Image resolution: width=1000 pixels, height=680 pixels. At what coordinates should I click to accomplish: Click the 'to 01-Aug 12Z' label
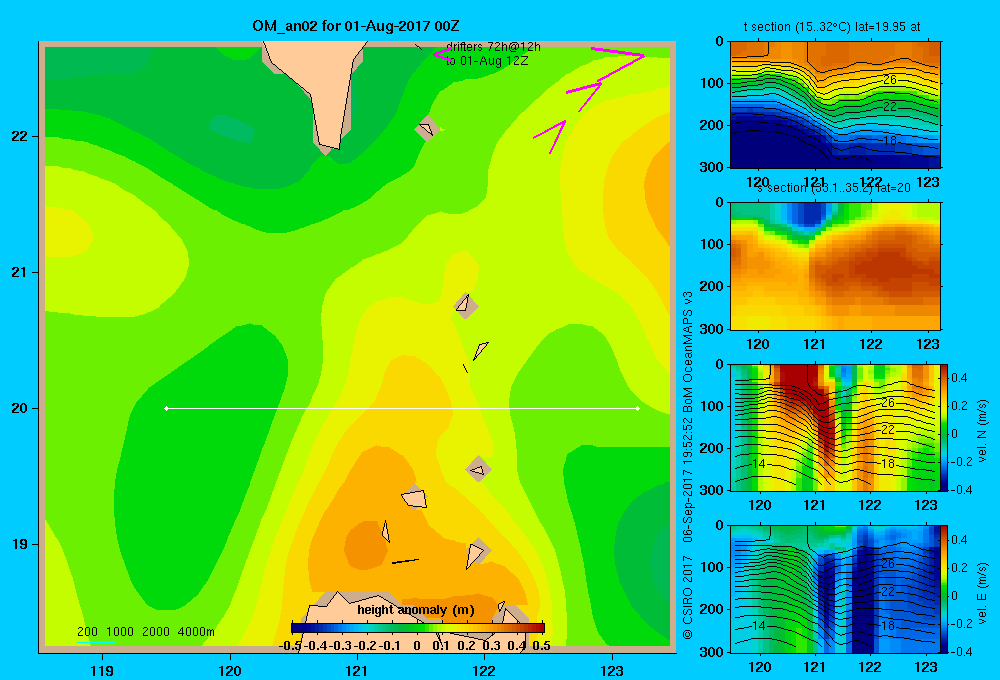tap(487, 61)
